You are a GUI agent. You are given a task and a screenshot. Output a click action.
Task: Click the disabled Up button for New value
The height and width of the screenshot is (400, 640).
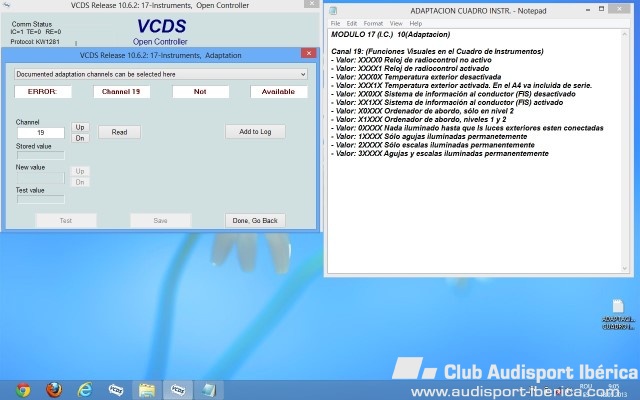point(80,171)
